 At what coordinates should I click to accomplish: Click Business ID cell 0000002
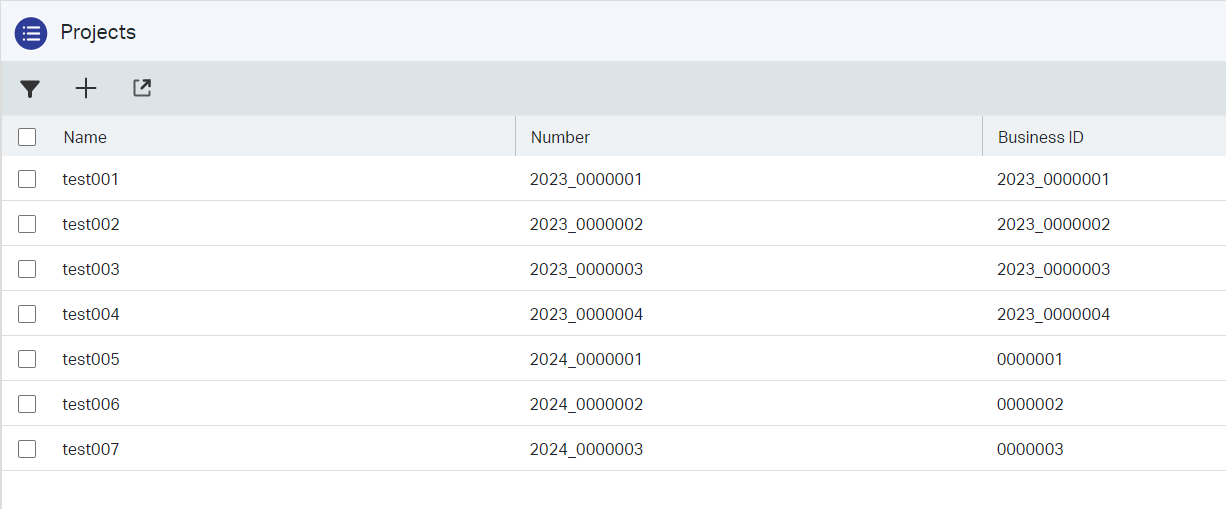point(1030,405)
